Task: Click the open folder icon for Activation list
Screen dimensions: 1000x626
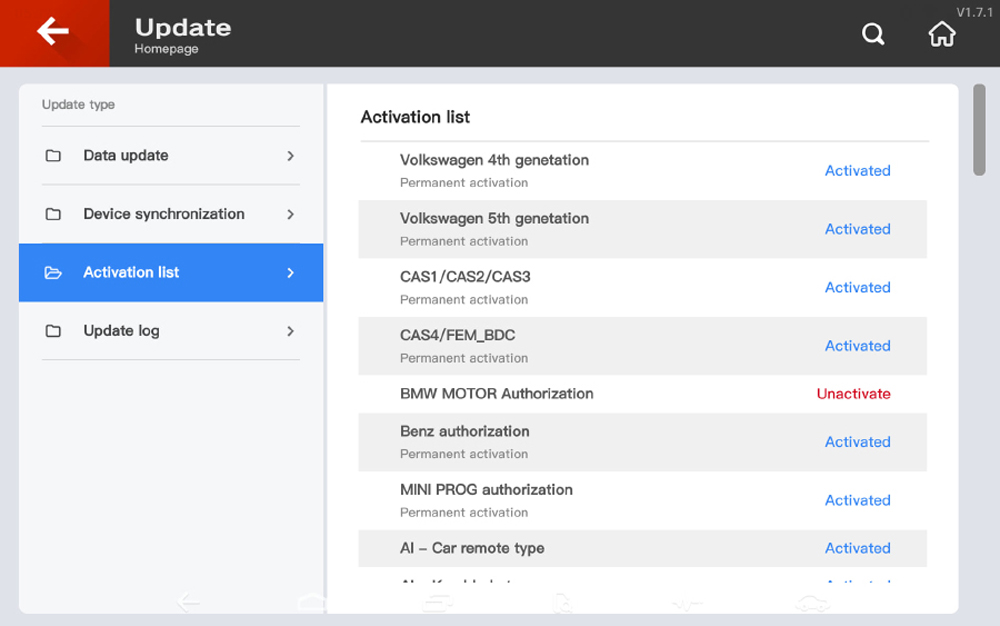Action: 53,273
